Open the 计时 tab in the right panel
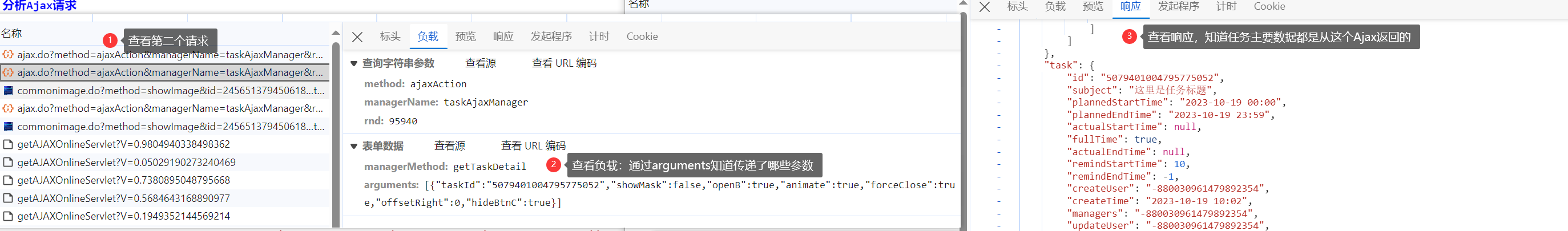This screenshot has height=231, width=1568. coord(1226,7)
